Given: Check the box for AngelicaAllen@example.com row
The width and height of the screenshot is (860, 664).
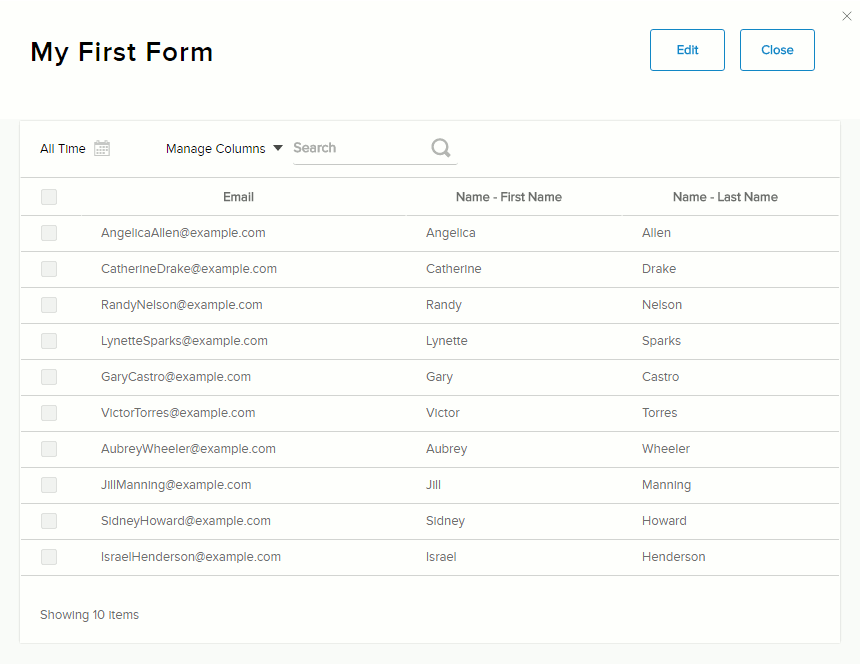Looking at the screenshot, I should click(49, 233).
